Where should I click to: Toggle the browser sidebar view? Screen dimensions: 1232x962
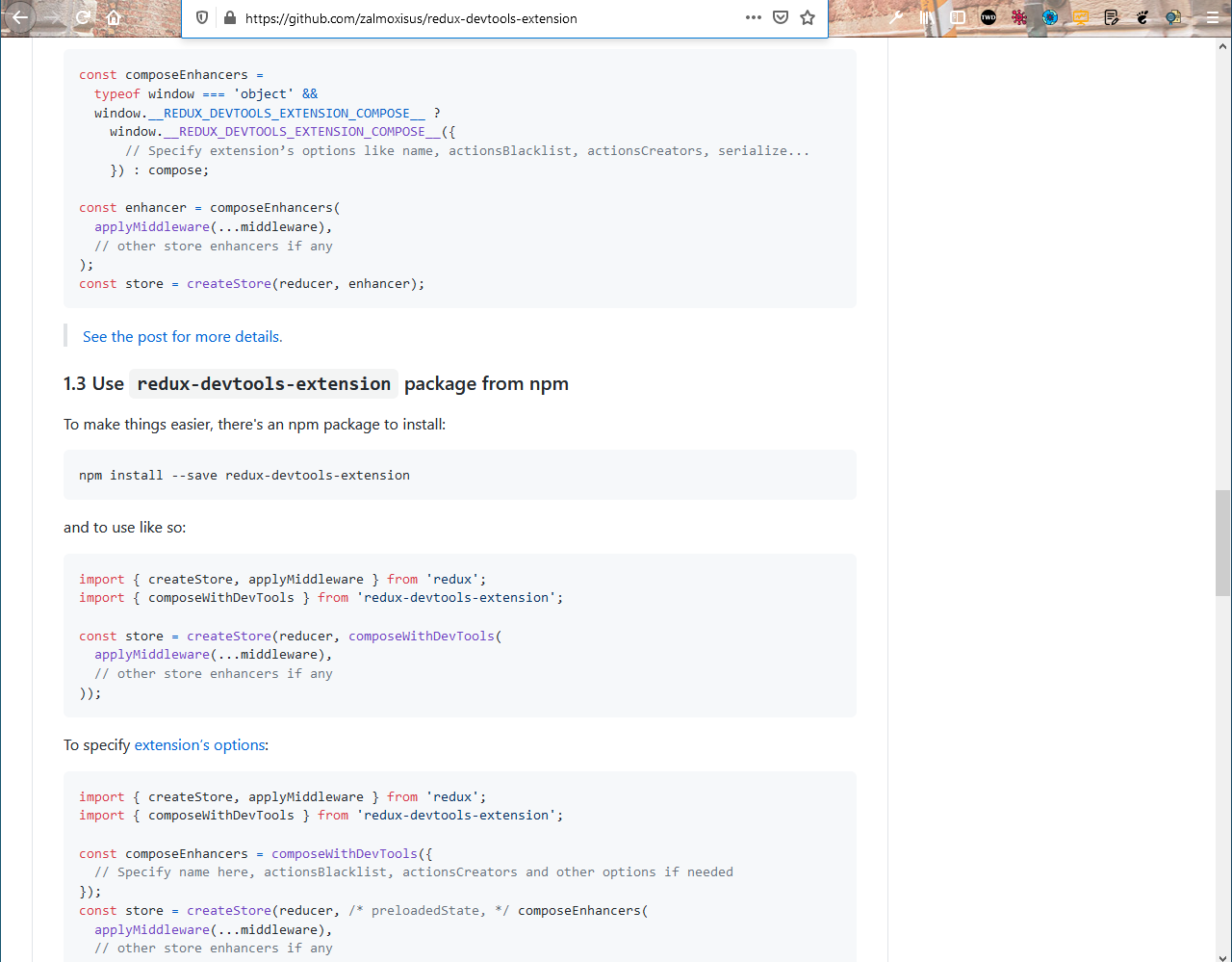[958, 17]
